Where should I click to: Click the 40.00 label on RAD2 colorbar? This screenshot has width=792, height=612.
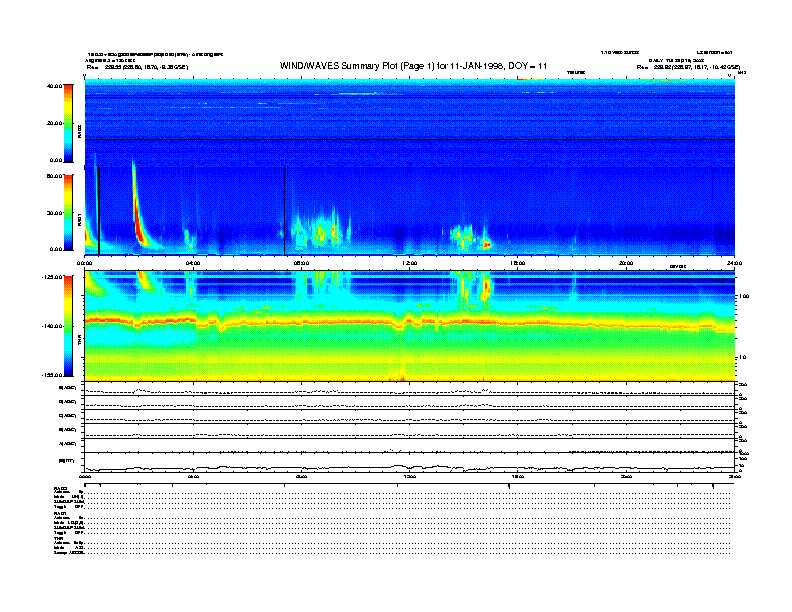54,86
